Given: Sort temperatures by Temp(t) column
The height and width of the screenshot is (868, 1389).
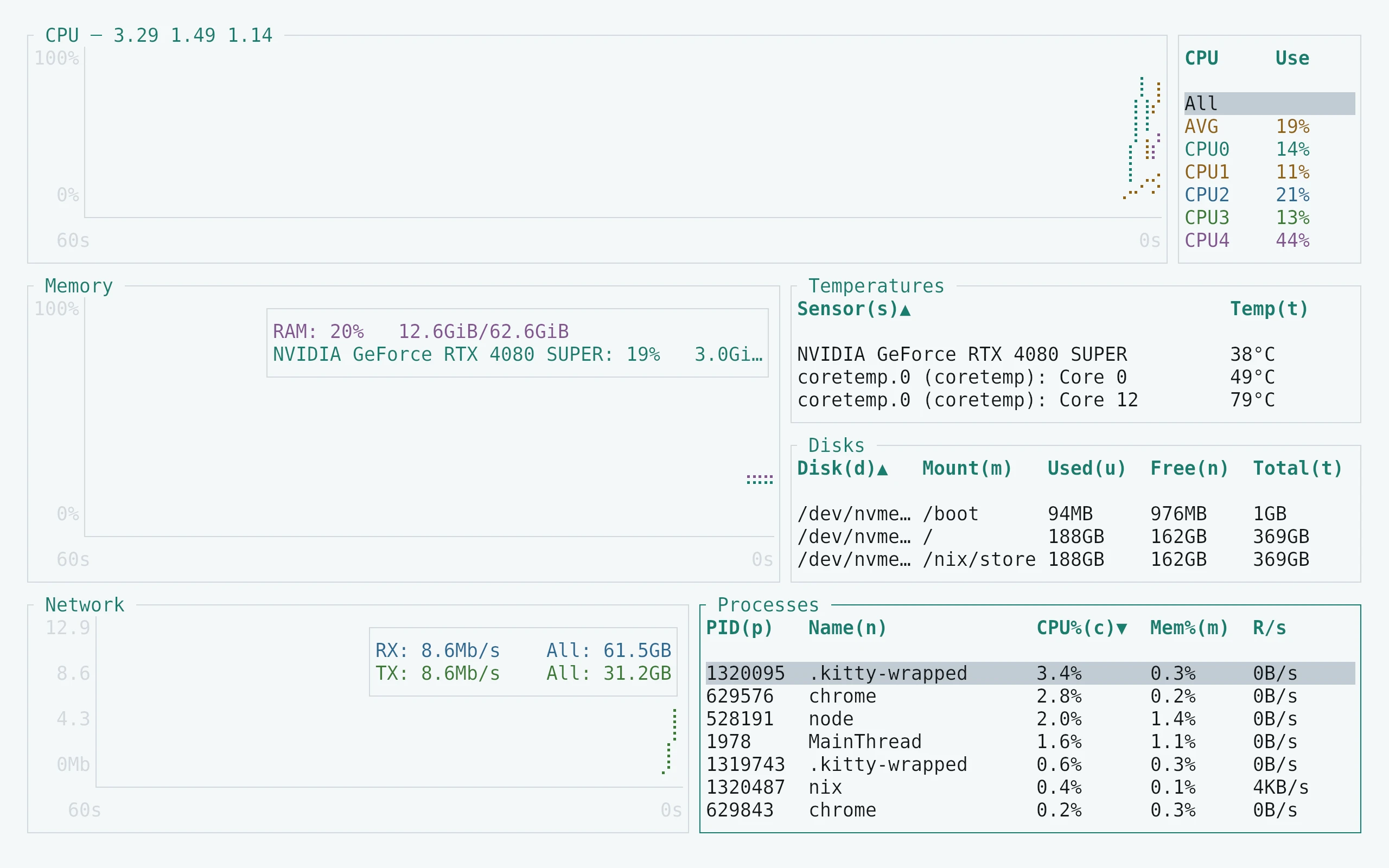Looking at the screenshot, I should pos(1269,309).
